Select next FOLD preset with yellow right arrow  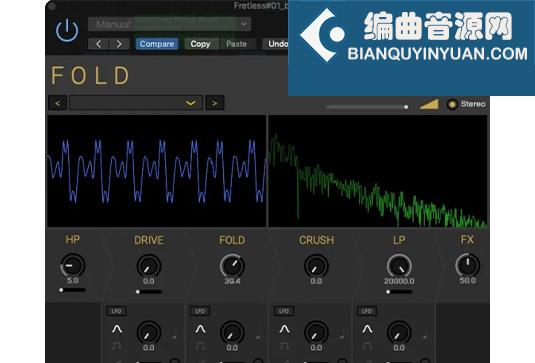pos(215,103)
